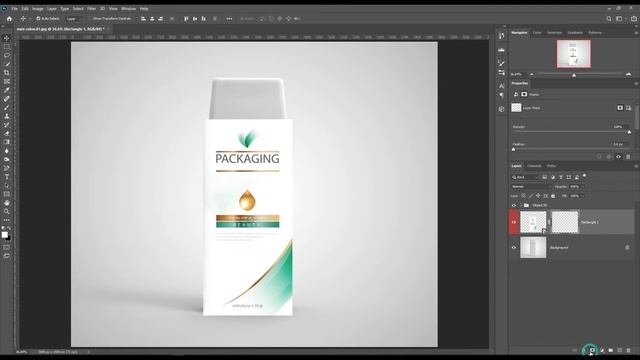Toggle Show Transform Controls checkbox
640x360 pixels.
tap(90, 19)
